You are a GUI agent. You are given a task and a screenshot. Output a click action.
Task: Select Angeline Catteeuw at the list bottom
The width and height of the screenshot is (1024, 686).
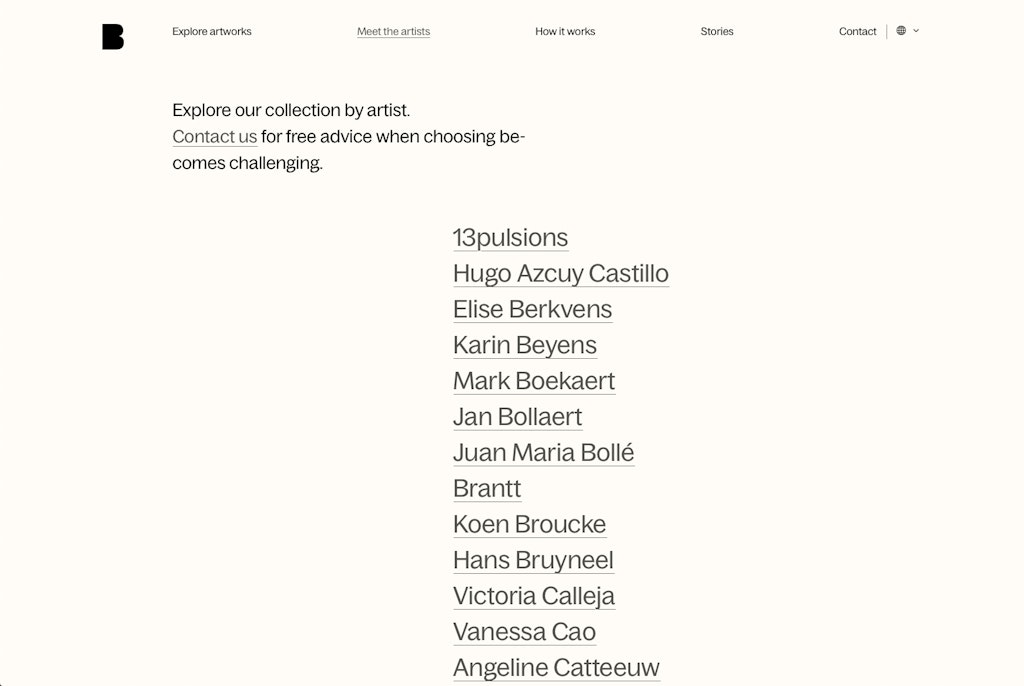[x=556, y=667]
